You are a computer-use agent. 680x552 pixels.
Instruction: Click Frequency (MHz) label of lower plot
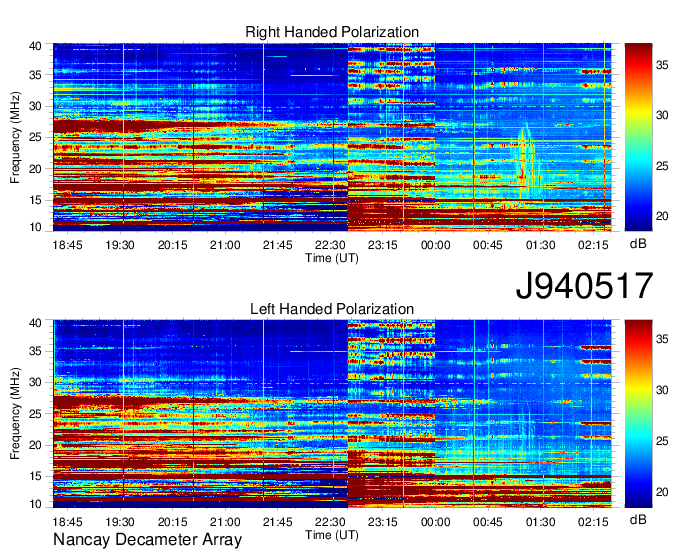(15, 414)
